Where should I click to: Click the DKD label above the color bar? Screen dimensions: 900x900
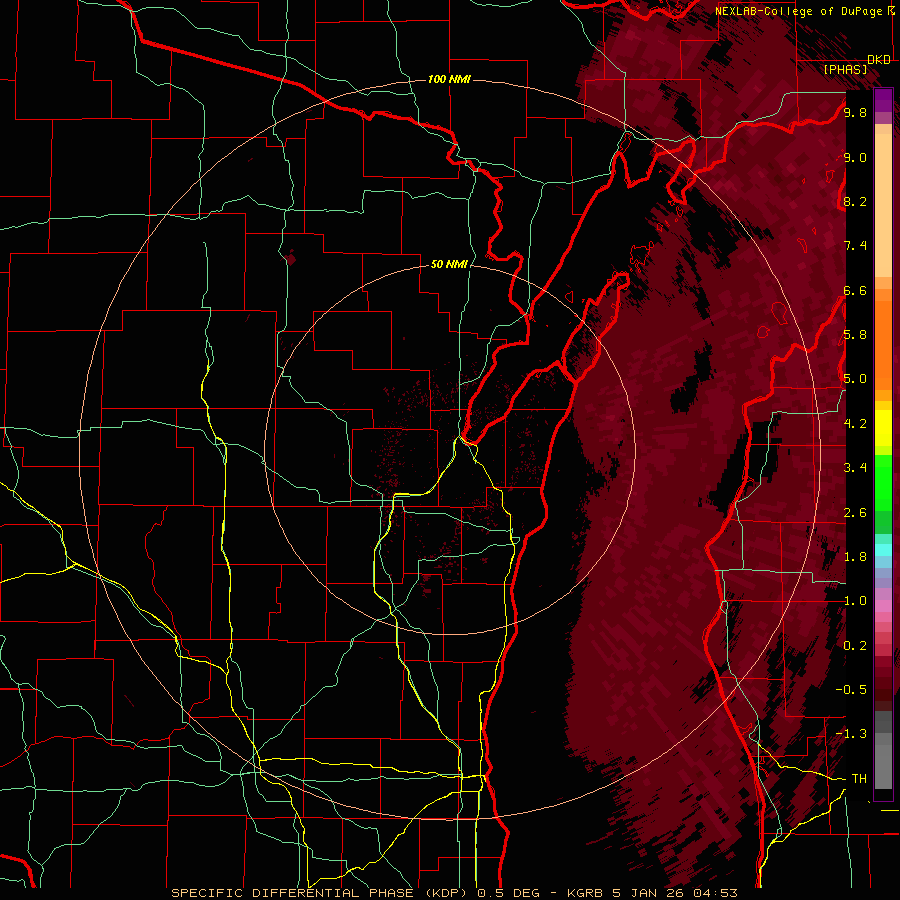879,60
